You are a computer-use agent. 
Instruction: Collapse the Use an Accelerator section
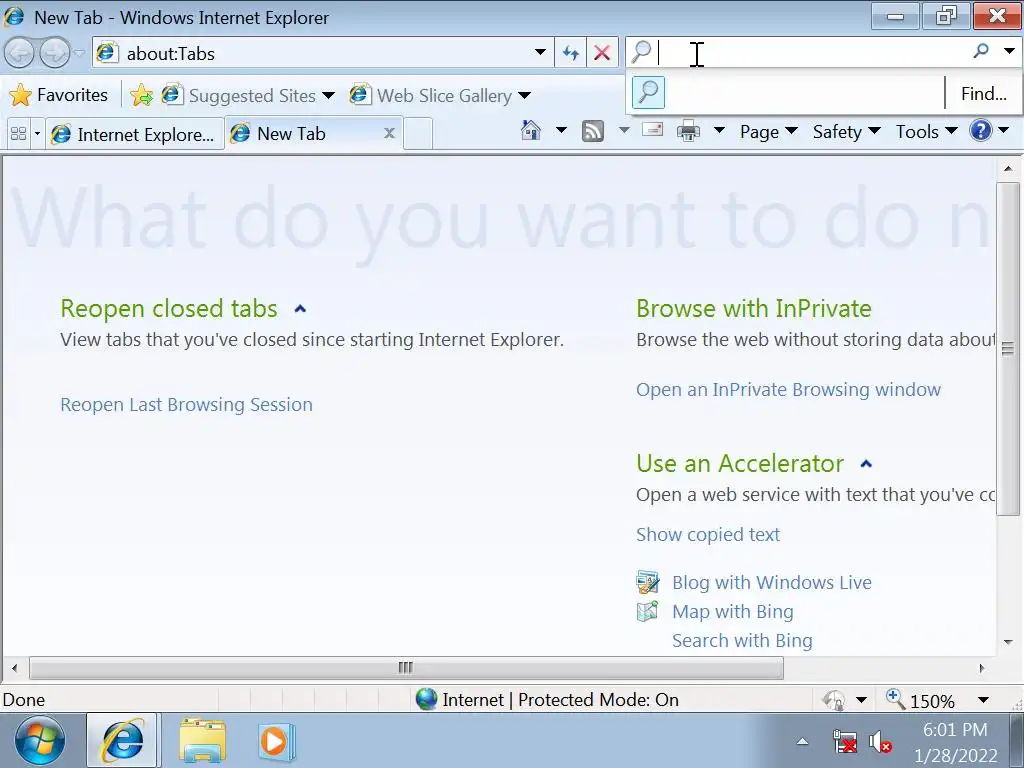click(866, 464)
